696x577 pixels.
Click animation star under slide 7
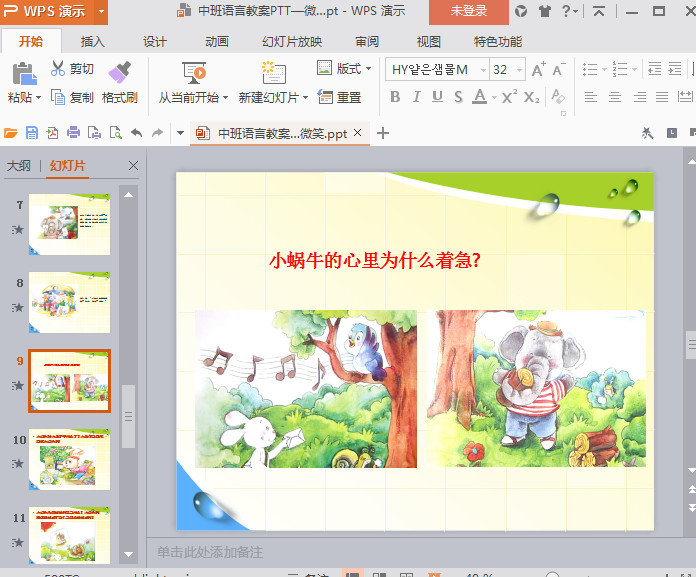click(x=17, y=229)
